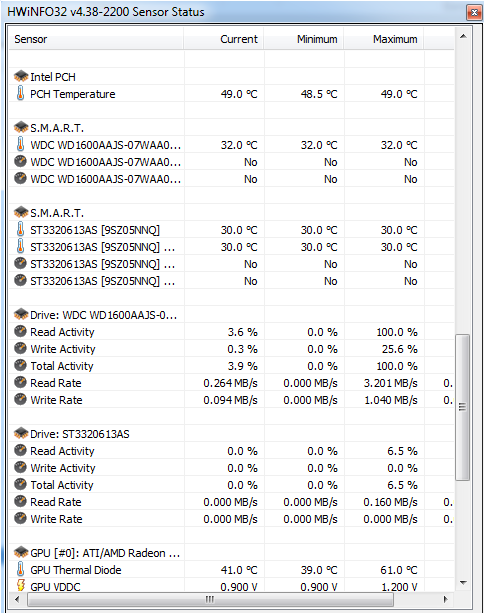Click the vertical scrollbar down arrow
This screenshot has height=613, width=484.
tap(463, 583)
